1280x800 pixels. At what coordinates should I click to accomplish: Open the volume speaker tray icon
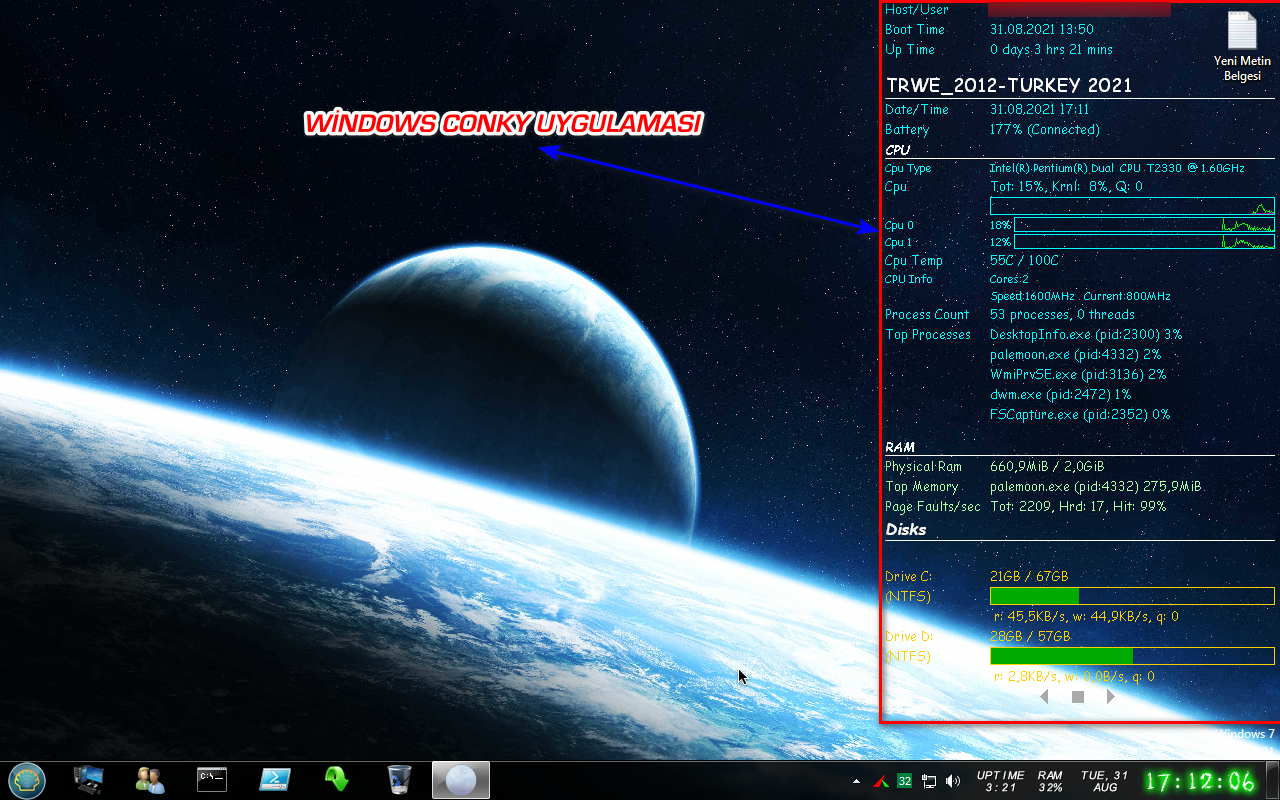(953, 781)
